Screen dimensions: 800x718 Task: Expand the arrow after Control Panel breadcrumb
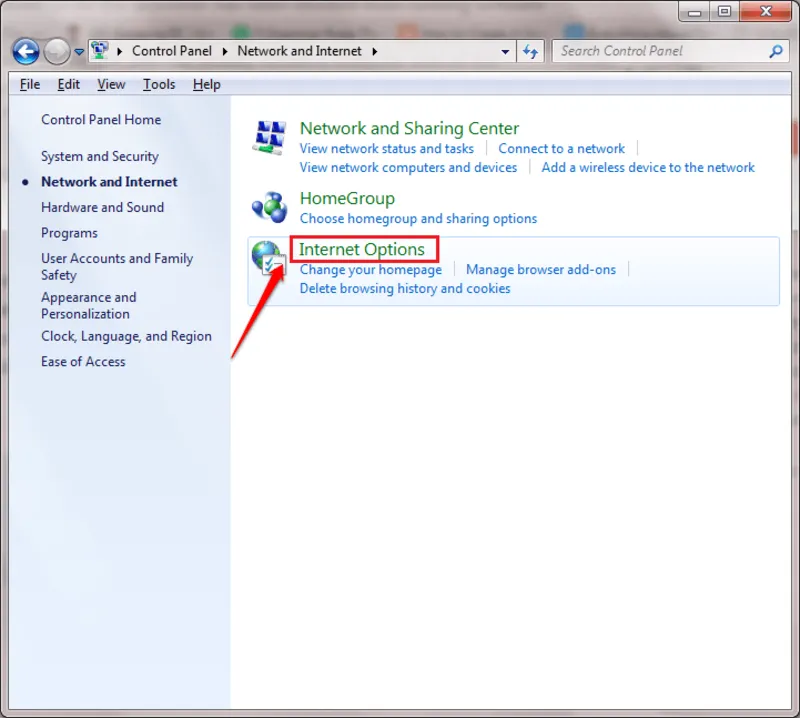point(224,51)
